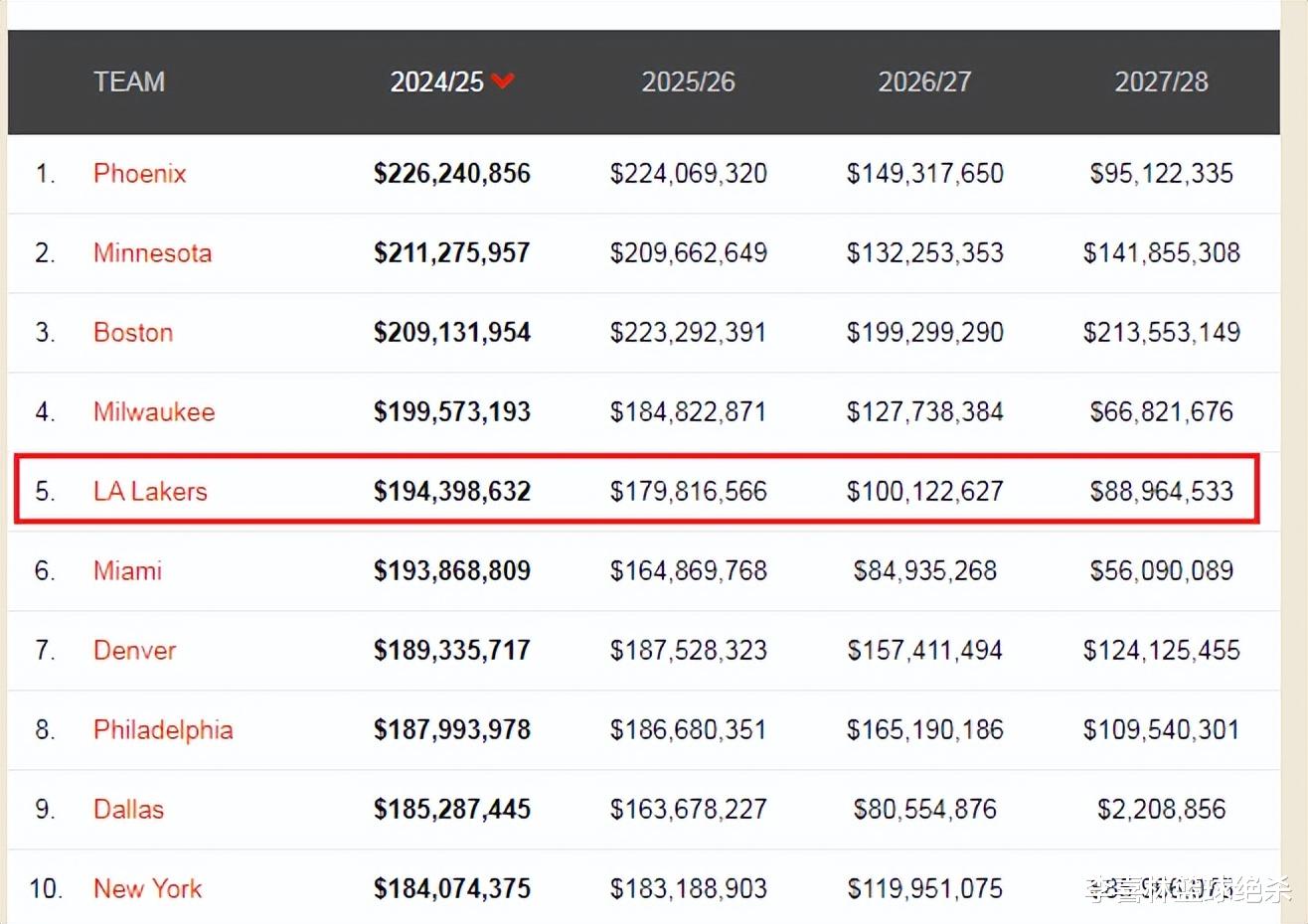Select Boston 2026/27 value $199,299,290
This screenshot has height=924, width=1308.
(925, 332)
